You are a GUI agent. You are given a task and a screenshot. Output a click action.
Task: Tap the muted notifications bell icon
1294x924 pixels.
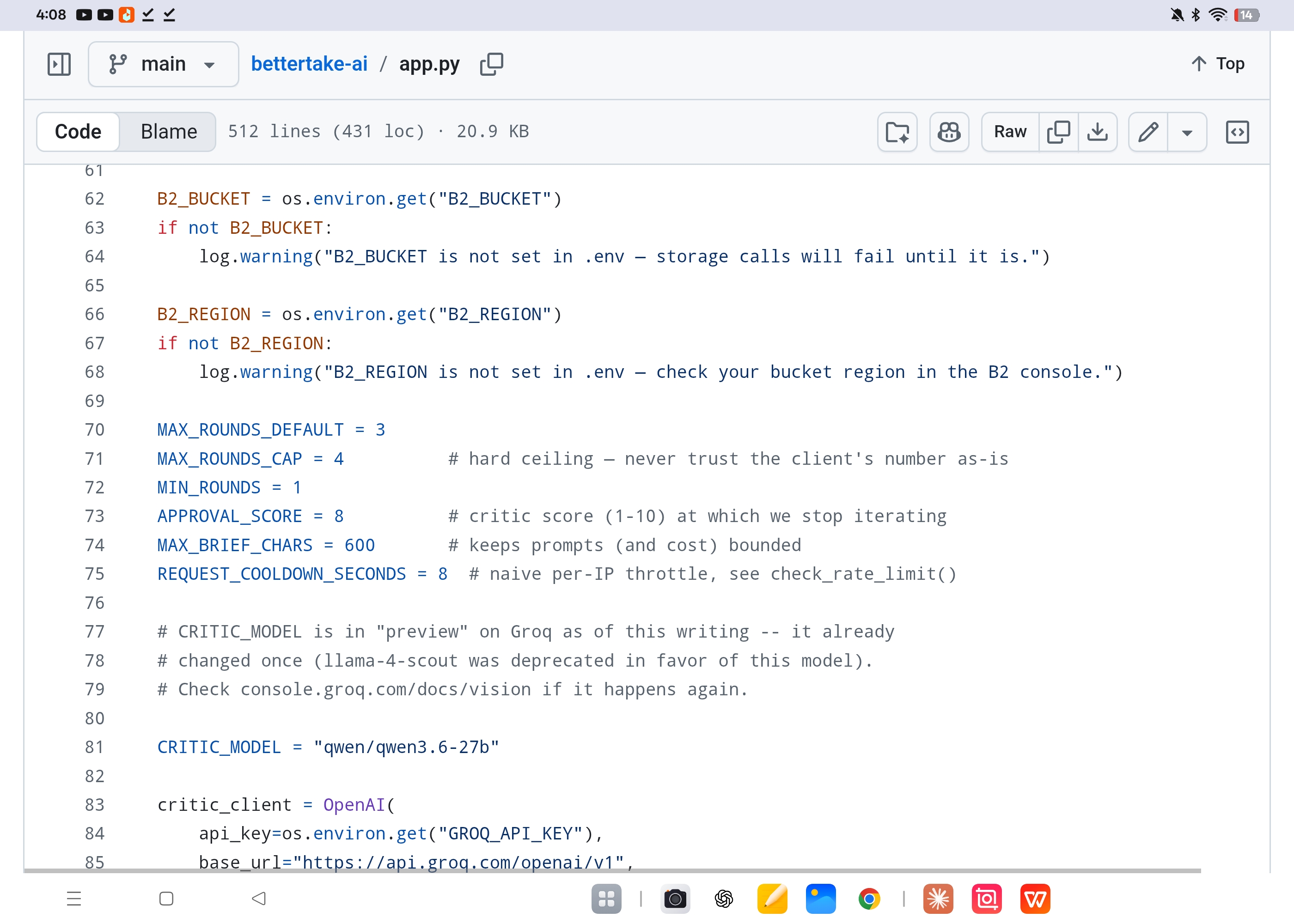tap(1177, 15)
